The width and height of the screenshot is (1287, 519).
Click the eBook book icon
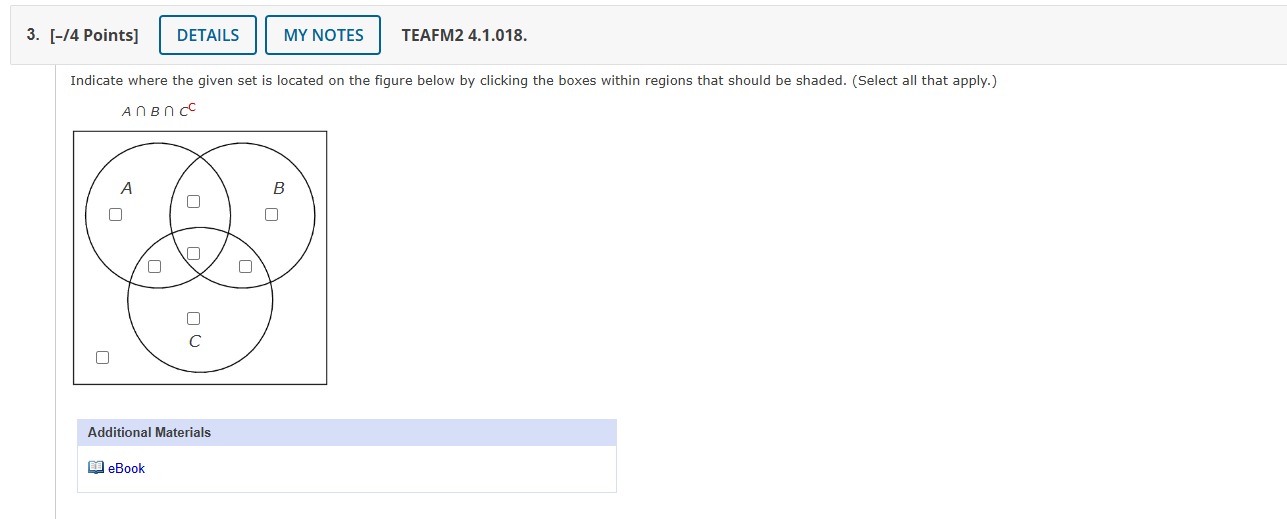[x=96, y=467]
